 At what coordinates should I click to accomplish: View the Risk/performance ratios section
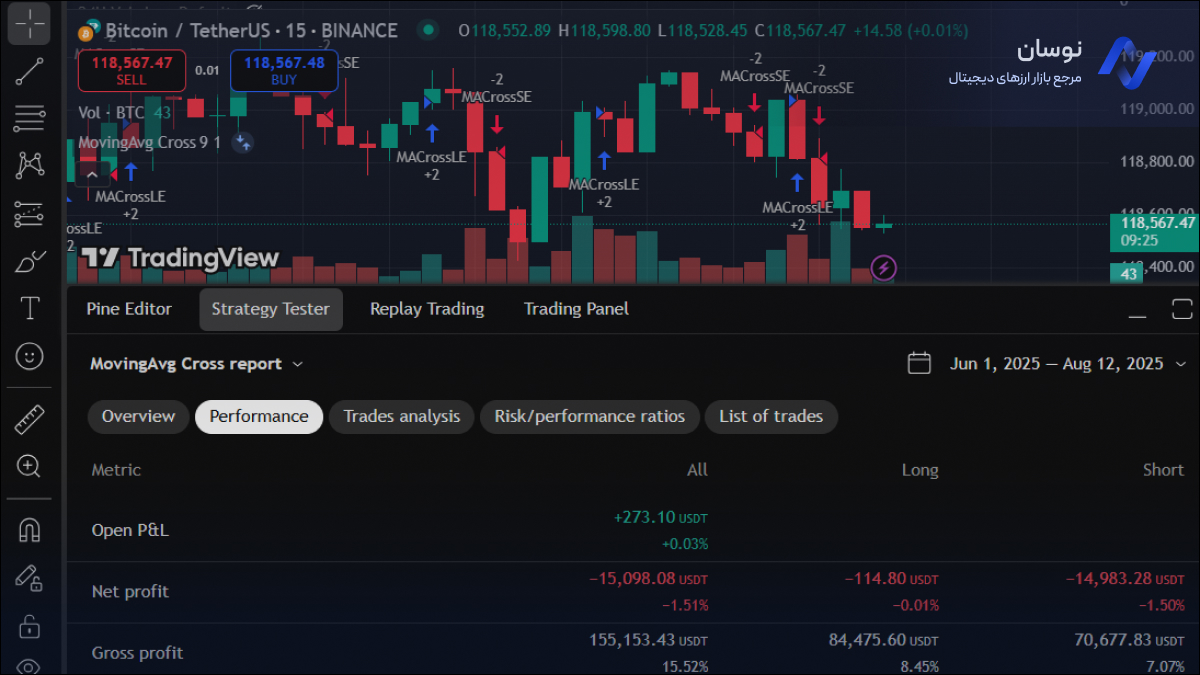point(590,416)
